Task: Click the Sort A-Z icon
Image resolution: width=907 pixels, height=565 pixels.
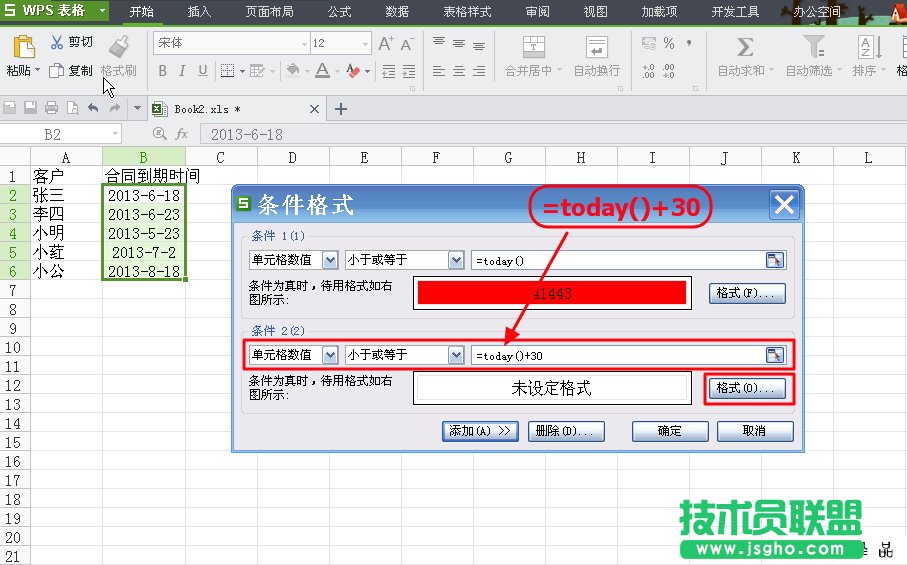Action: [869, 47]
